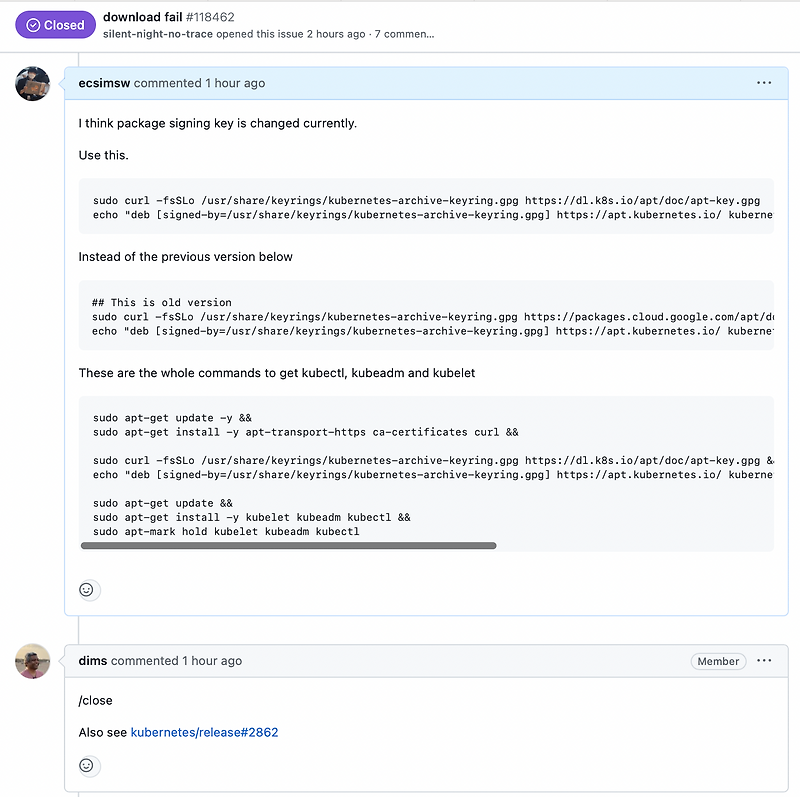This screenshot has height=797, width=800.
Task: Click the checkmark icon inside the Closed badge
Action: pyautogui.click(x=33, y=24)
